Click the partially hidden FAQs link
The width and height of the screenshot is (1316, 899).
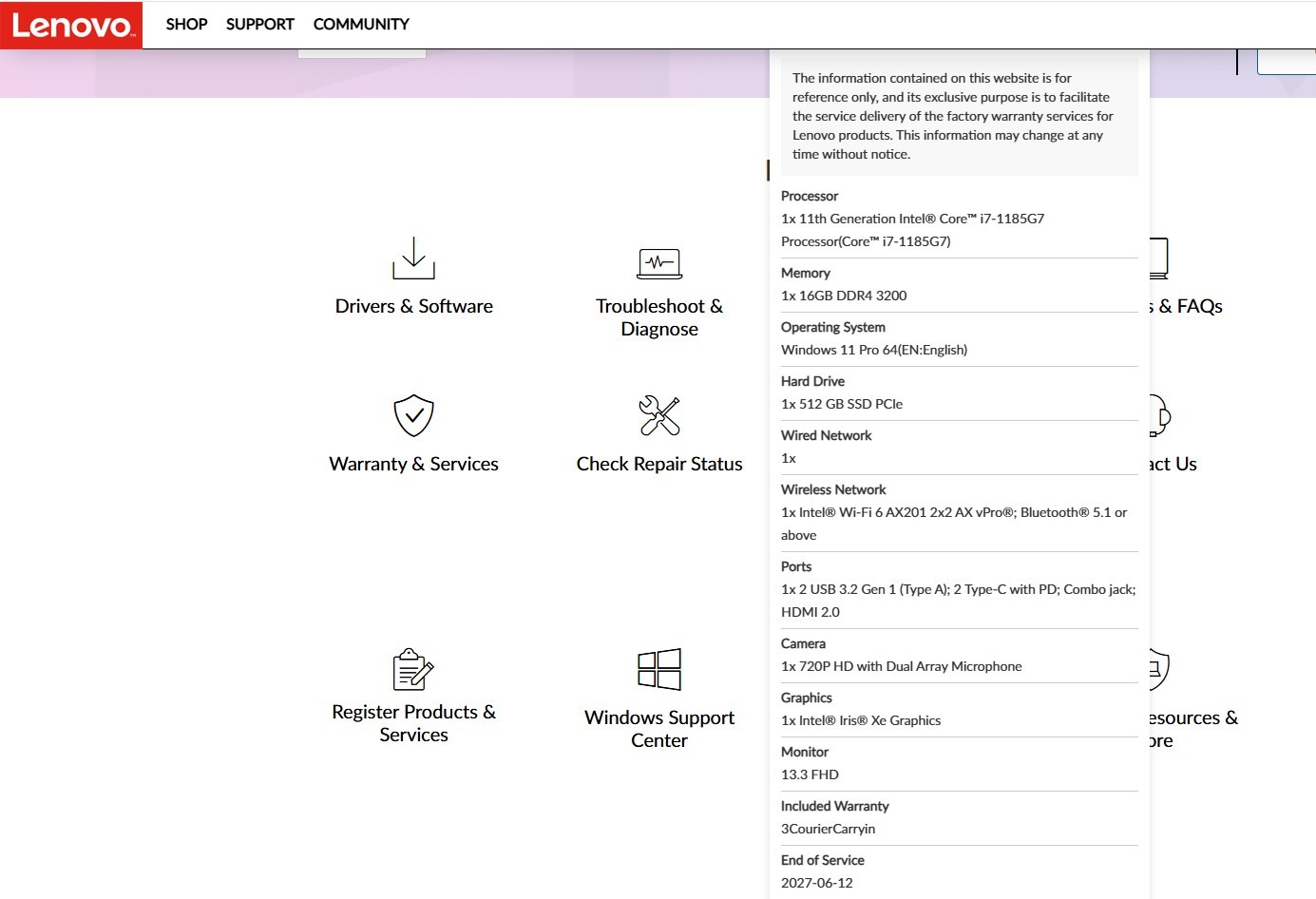[x=1186, y=306]
